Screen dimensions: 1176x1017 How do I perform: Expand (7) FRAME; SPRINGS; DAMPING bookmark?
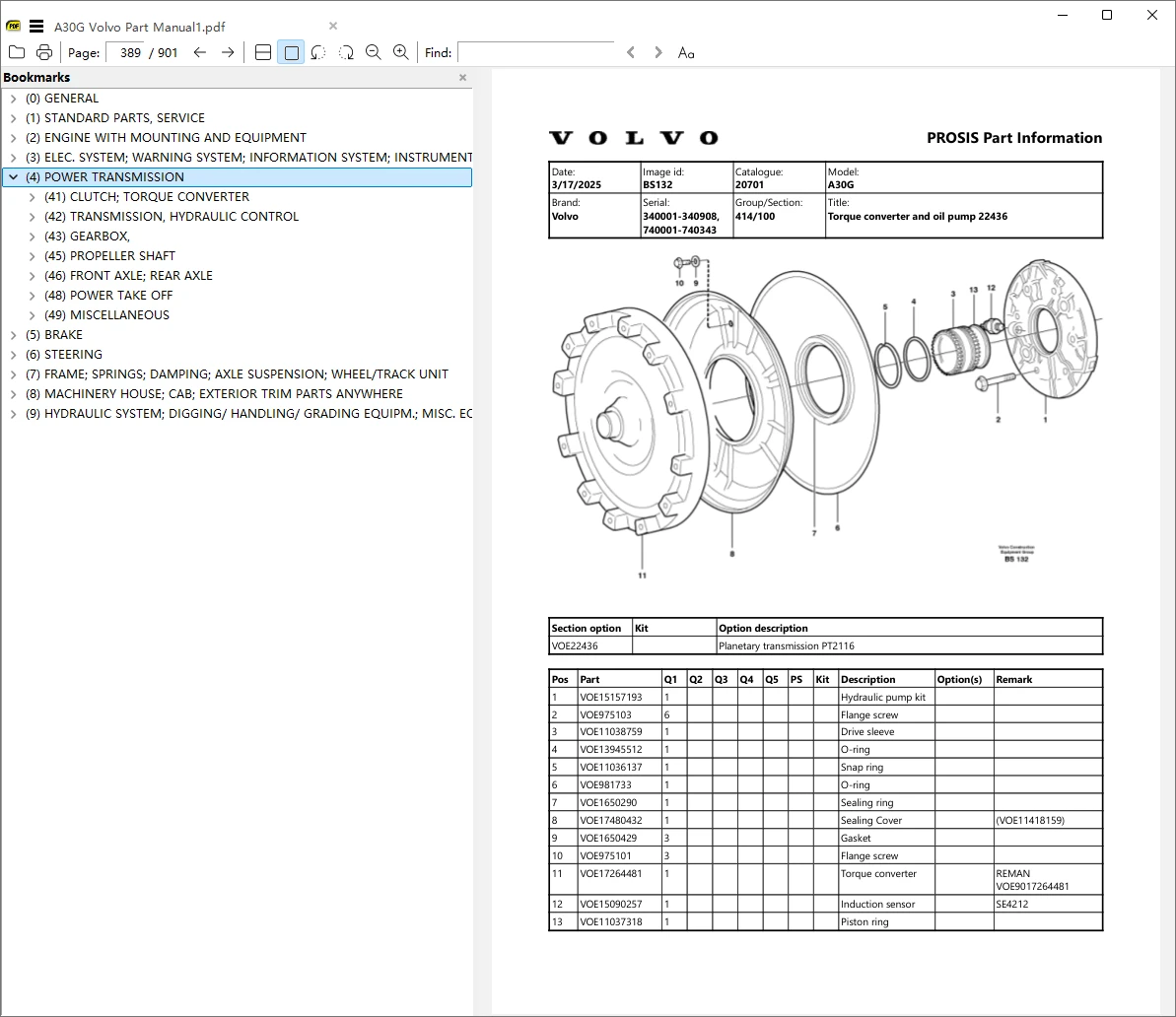(x=14, y=374)
